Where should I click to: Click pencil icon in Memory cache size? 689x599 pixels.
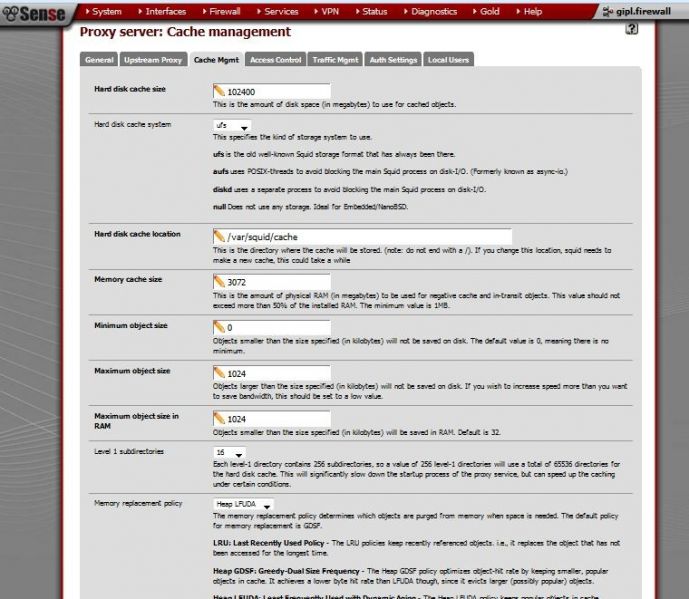[219, 281]
